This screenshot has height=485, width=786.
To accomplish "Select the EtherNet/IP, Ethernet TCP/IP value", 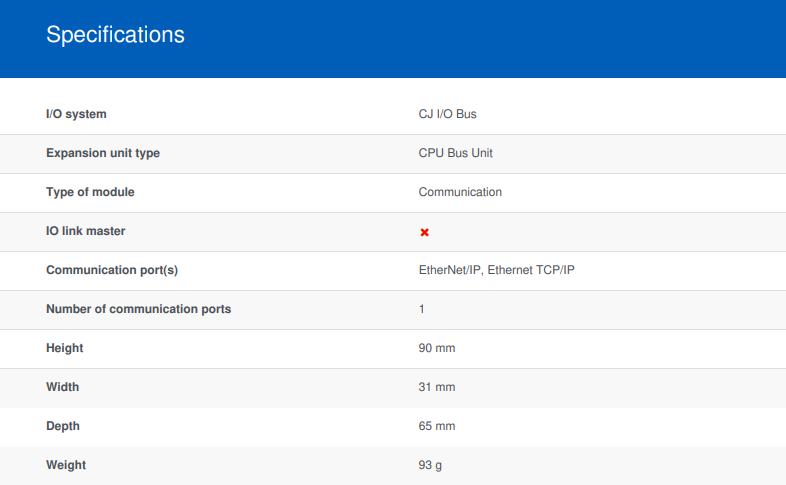I will point(496,270).
